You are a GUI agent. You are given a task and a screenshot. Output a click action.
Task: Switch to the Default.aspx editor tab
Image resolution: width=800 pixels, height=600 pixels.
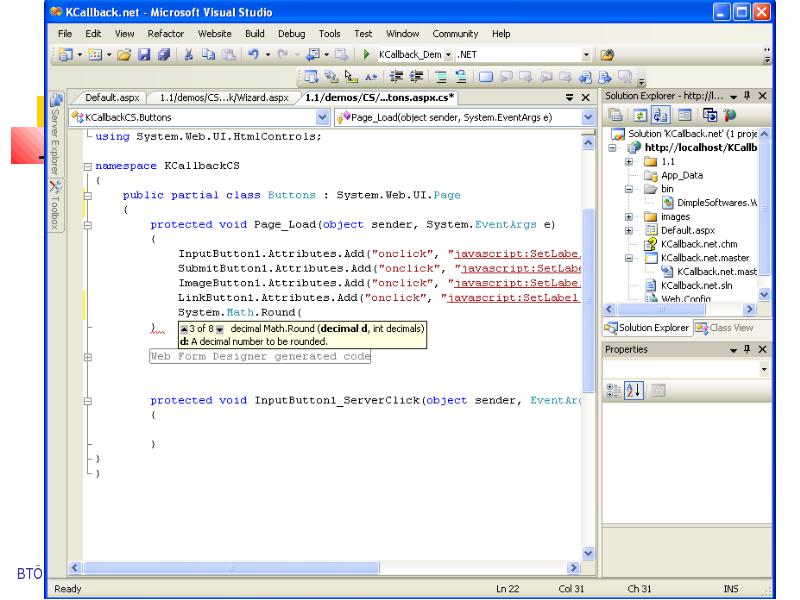[x=112, y=97]
